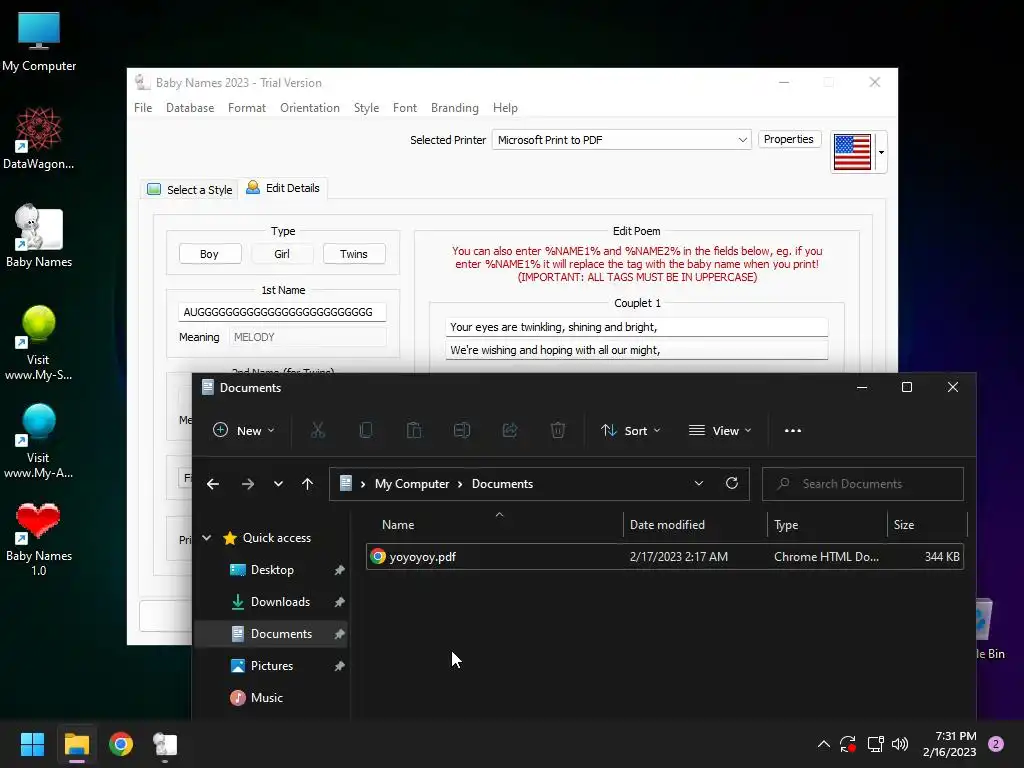Click the Search Documents box
Image resolution: width=1024 pixels, height=768 pixels.
pos(863,484)
